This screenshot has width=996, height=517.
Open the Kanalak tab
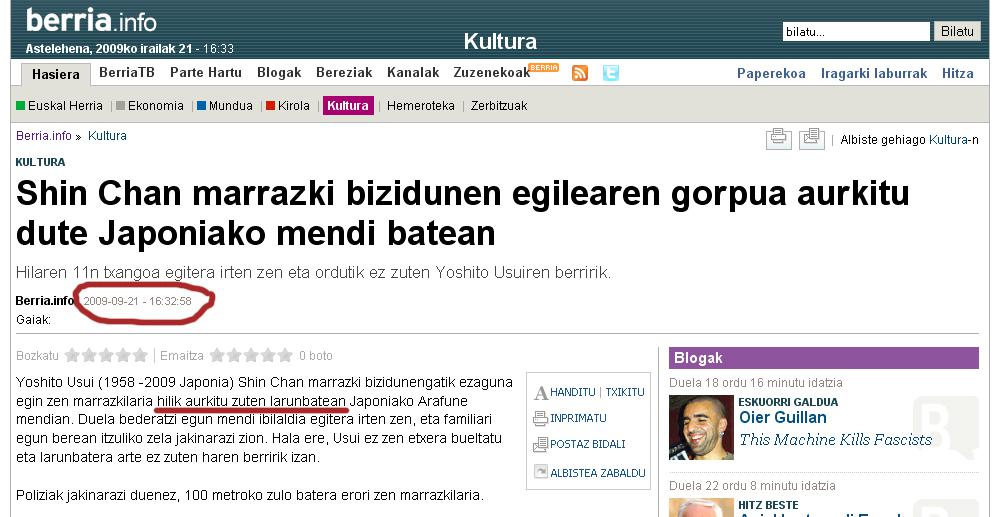413,72
